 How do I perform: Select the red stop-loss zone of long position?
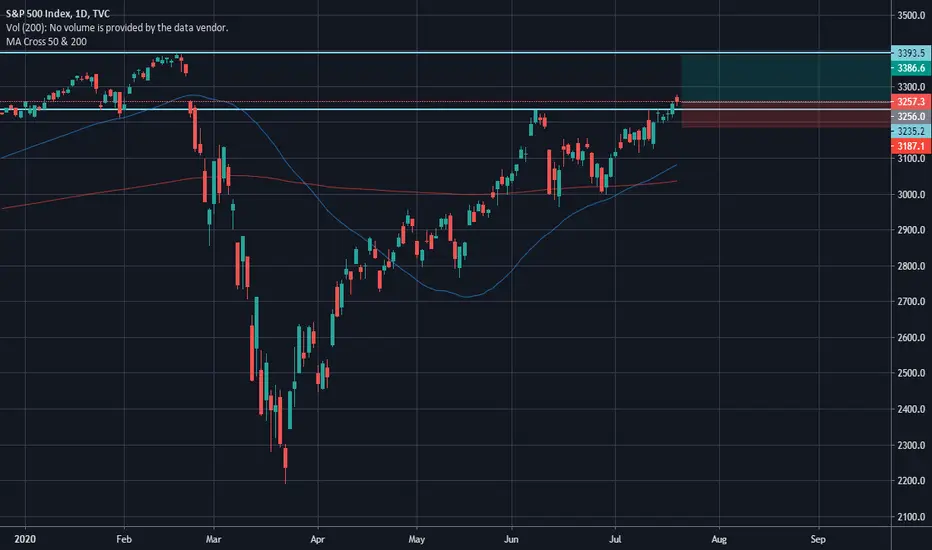click(x=786, y=115)
